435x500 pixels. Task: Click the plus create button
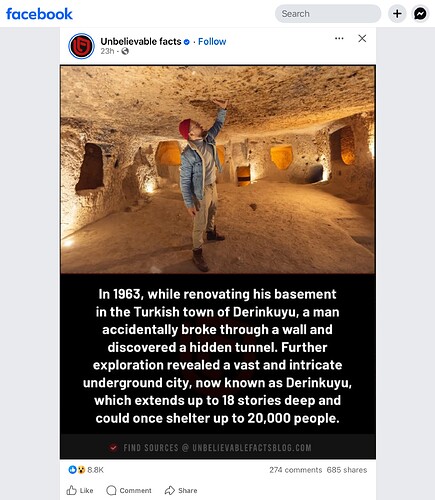tap(397, 14)
